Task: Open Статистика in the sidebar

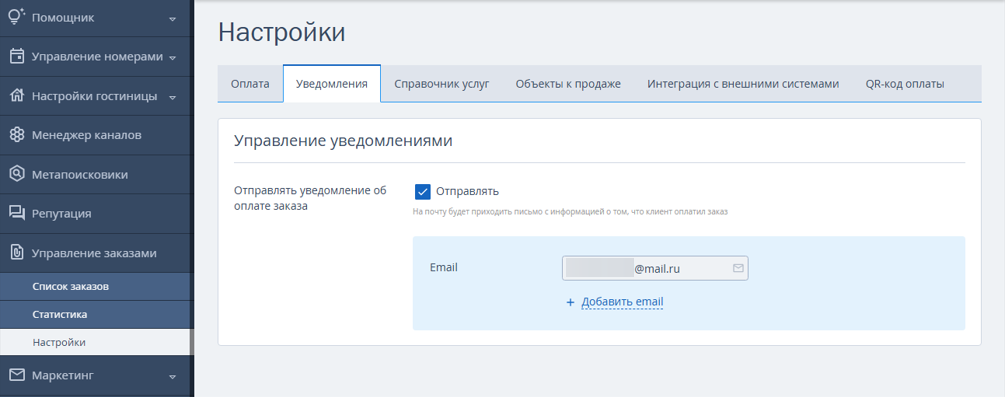Action: point(96,314)
